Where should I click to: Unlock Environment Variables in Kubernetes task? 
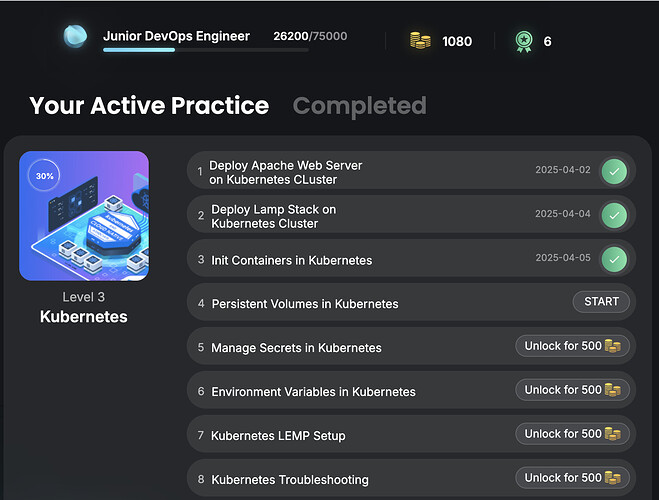[573, 390]
